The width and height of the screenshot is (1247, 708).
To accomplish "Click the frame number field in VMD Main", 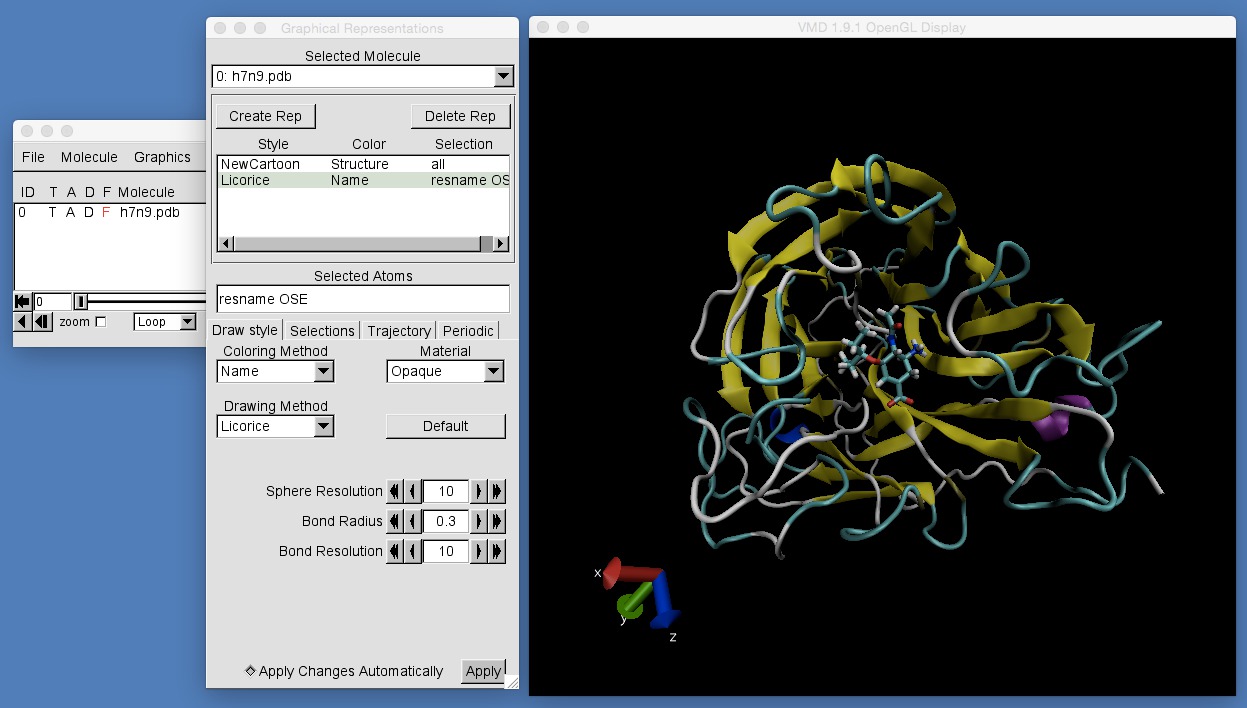I will click(52, 301).
